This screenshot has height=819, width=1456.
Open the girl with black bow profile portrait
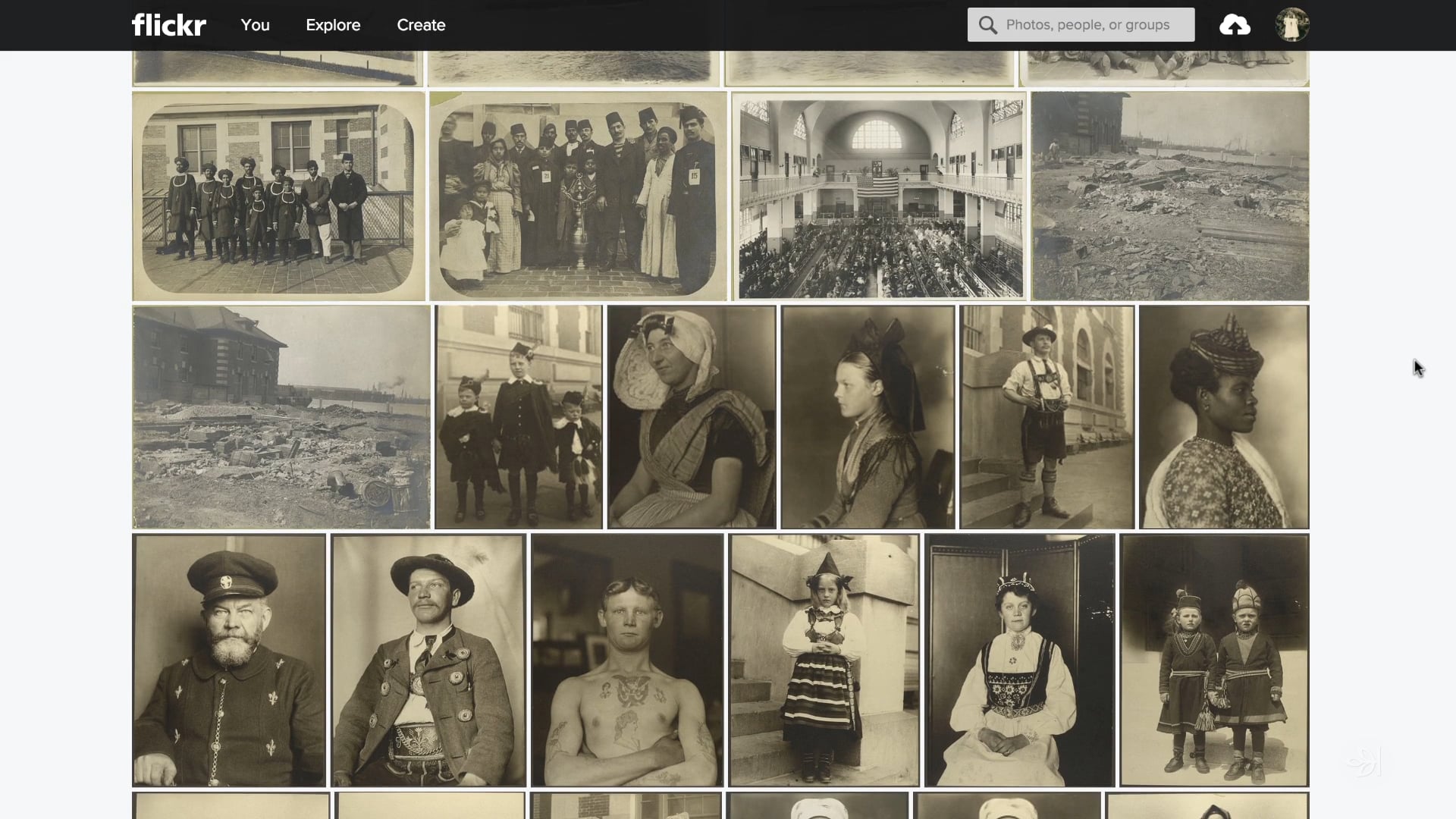click(x=868, y=417)
